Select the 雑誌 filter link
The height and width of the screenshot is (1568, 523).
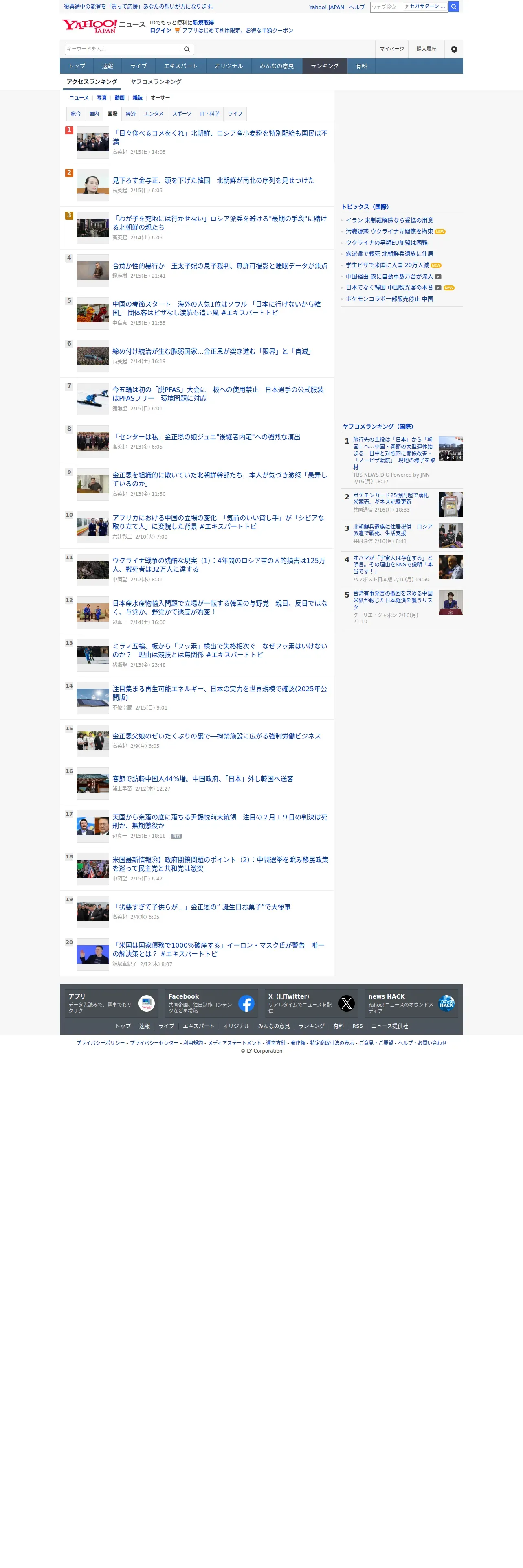pyautogui.click(x=138, y=98)
